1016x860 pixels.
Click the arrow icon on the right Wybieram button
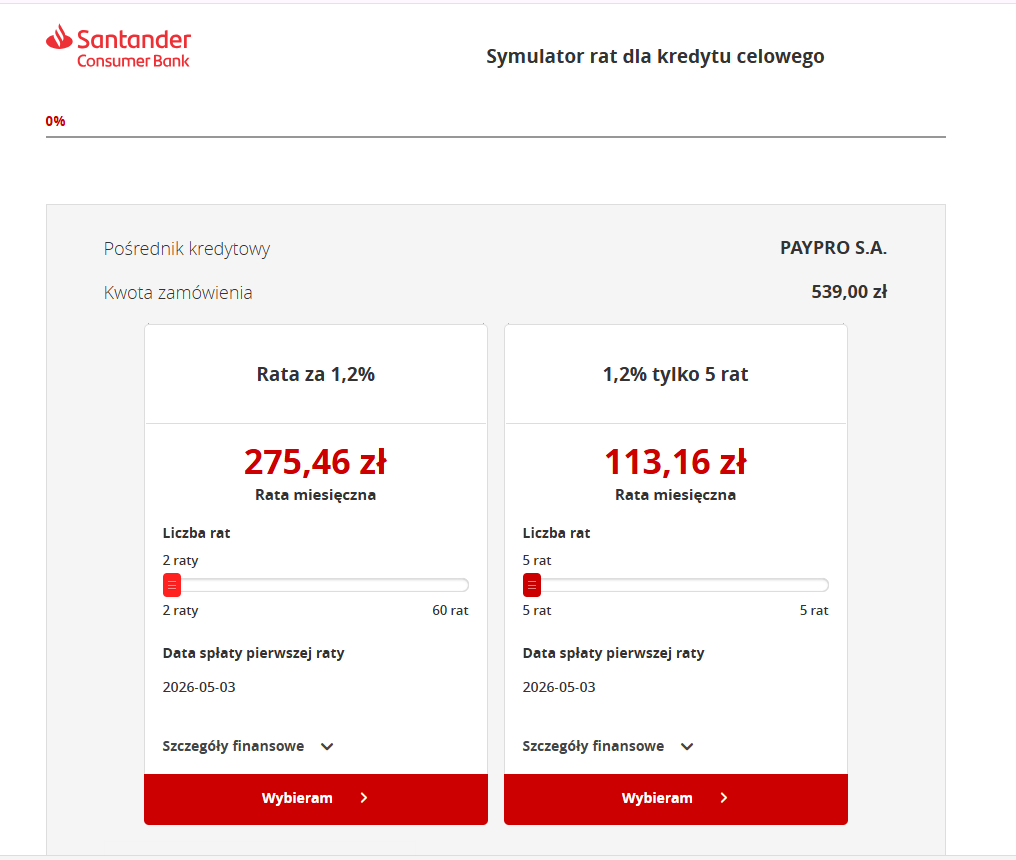tap(724, 798)
